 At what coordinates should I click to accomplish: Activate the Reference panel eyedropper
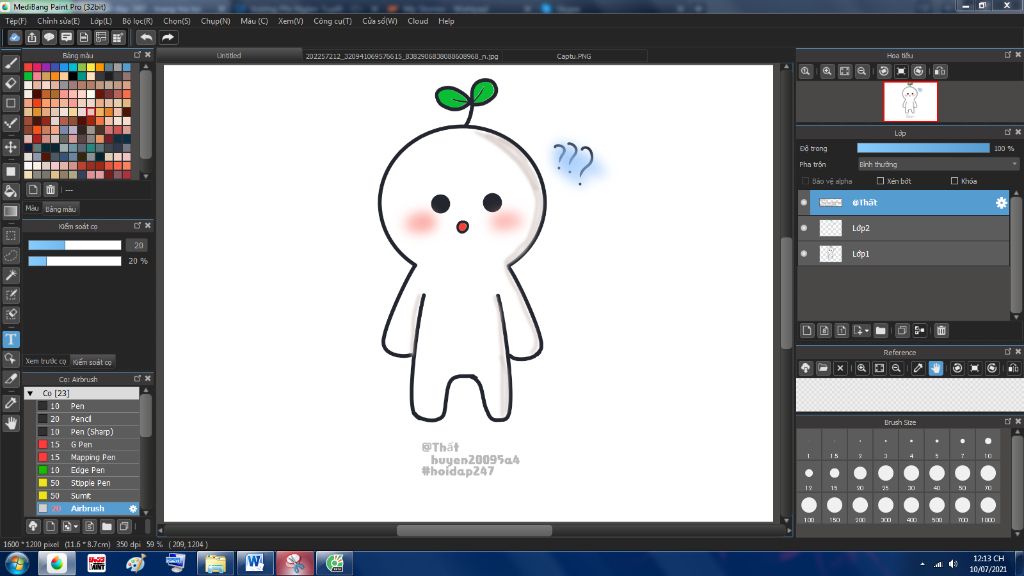[x=918, y=368]
